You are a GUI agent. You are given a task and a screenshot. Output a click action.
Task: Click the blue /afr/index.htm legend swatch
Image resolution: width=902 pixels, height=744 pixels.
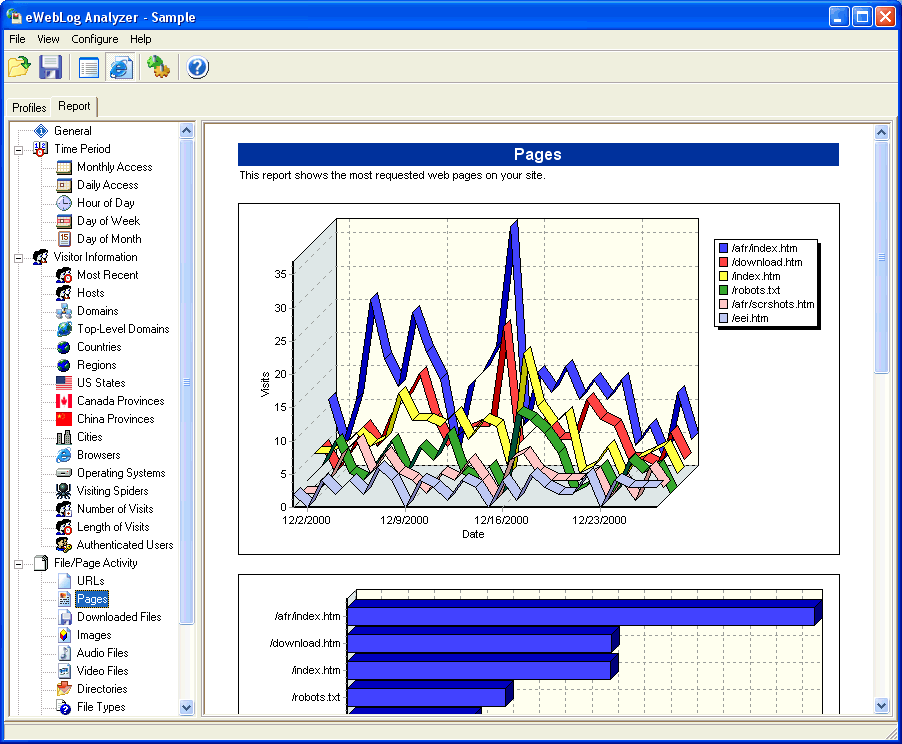[x=724, y=248]
